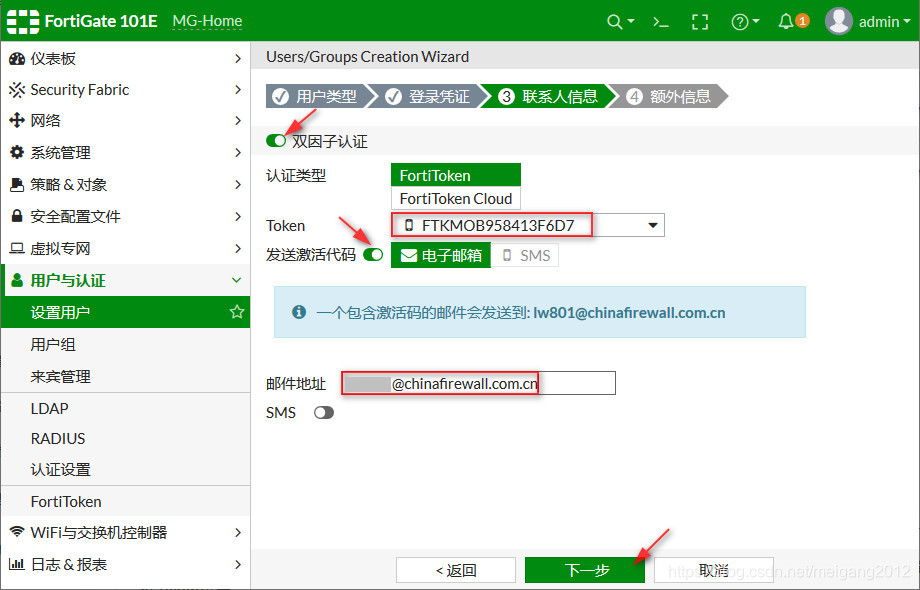Click the lw801@chinafirewall.com.cn address text
Viewport: 920px width, 590px height.
(629, 313)
